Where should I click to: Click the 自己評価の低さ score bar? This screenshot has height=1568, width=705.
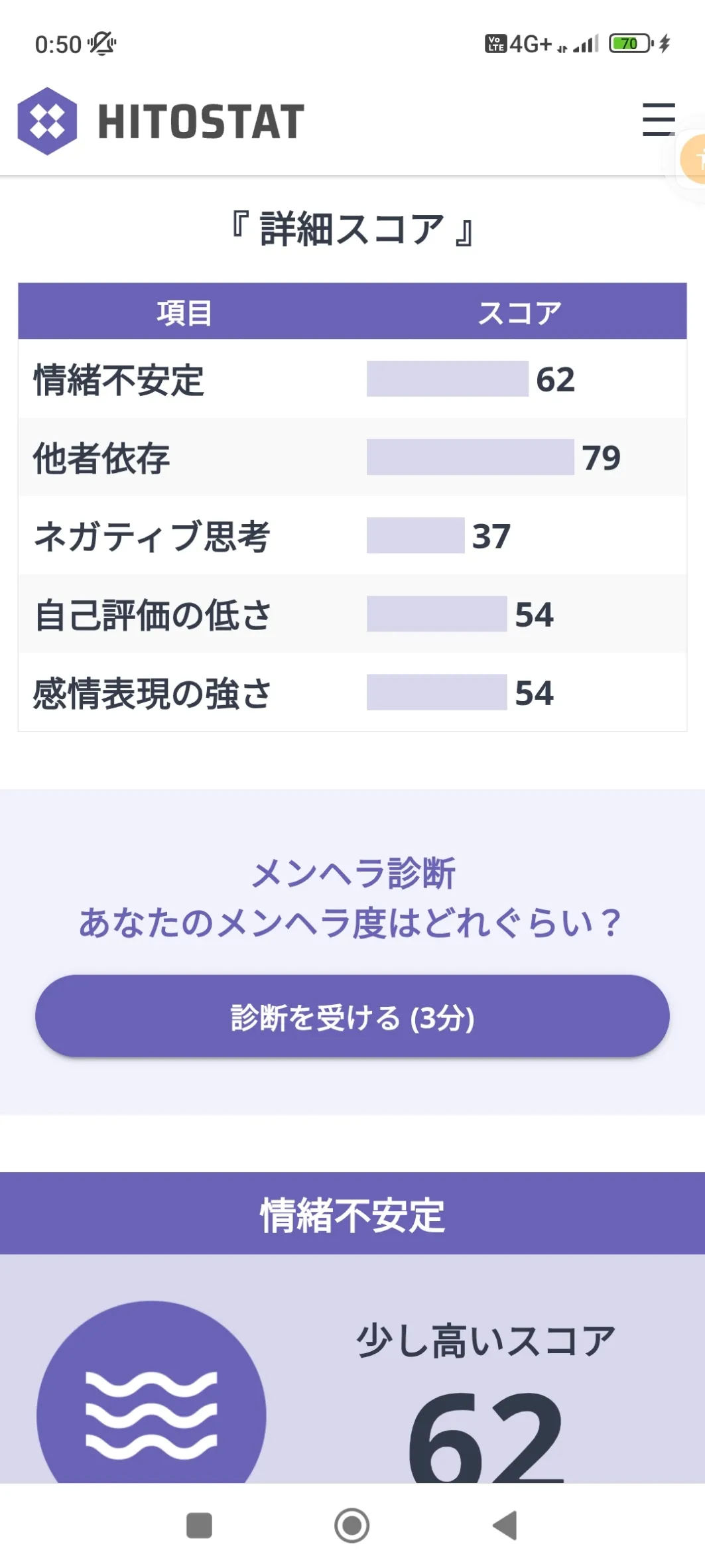[437, 614]
